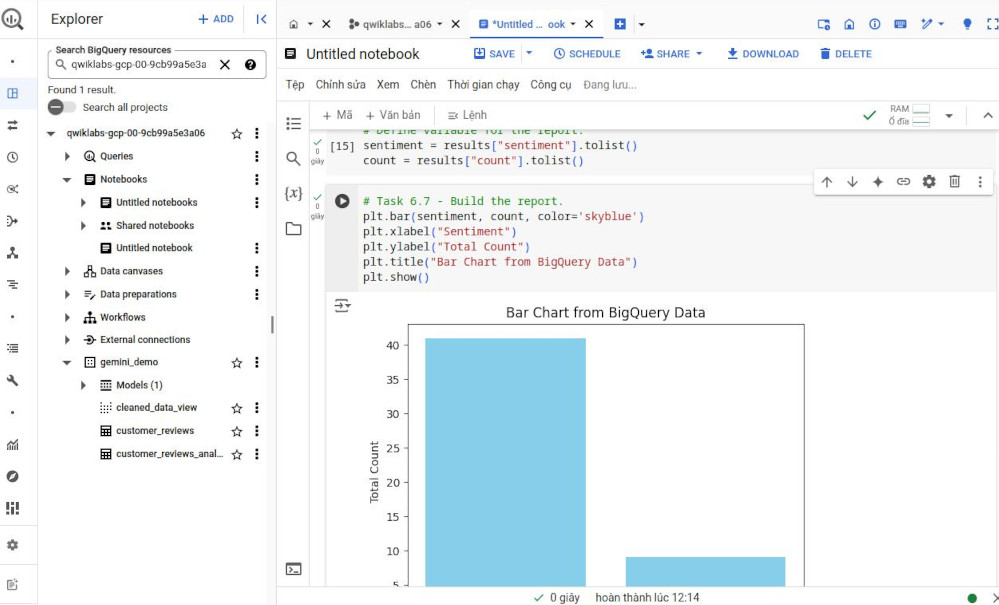Click the SAVE button
The height and width of the screenshot is (605, 999).
click(494, 54)
